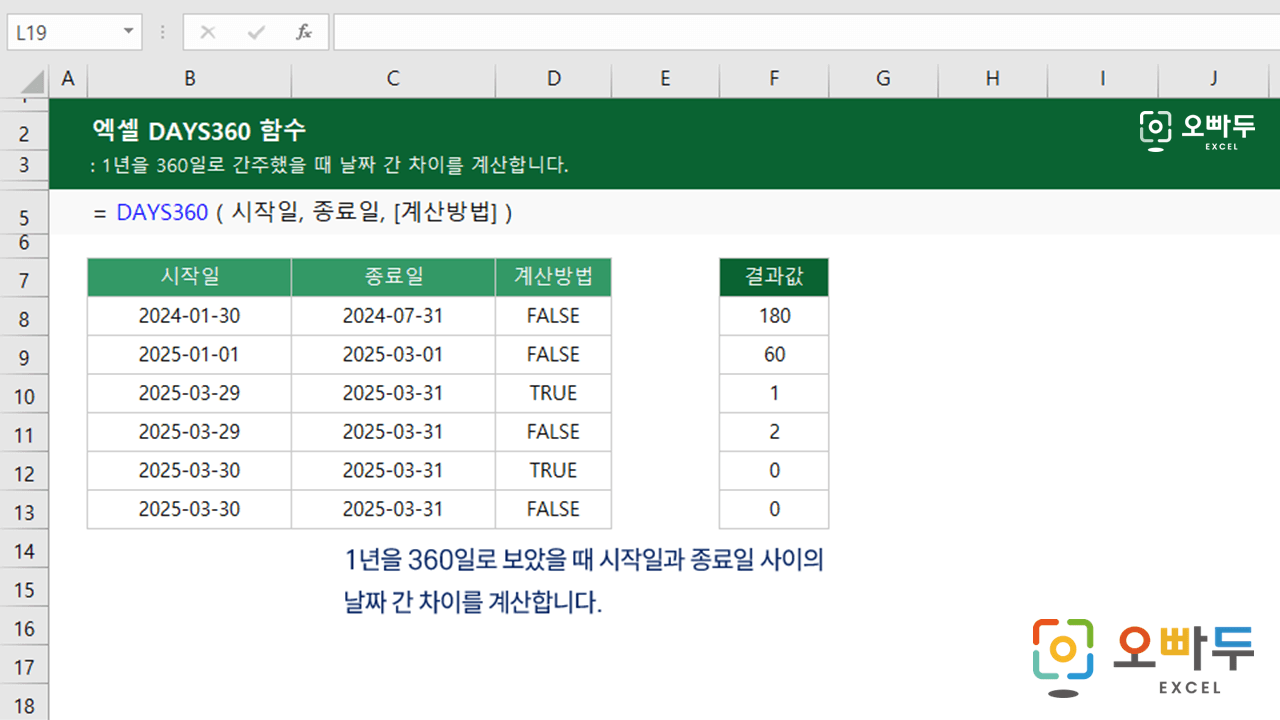The height and width of the screenshot is (720, 1280).
Task: Click the Name Box showing L19
Action: [x=62, y=32]
